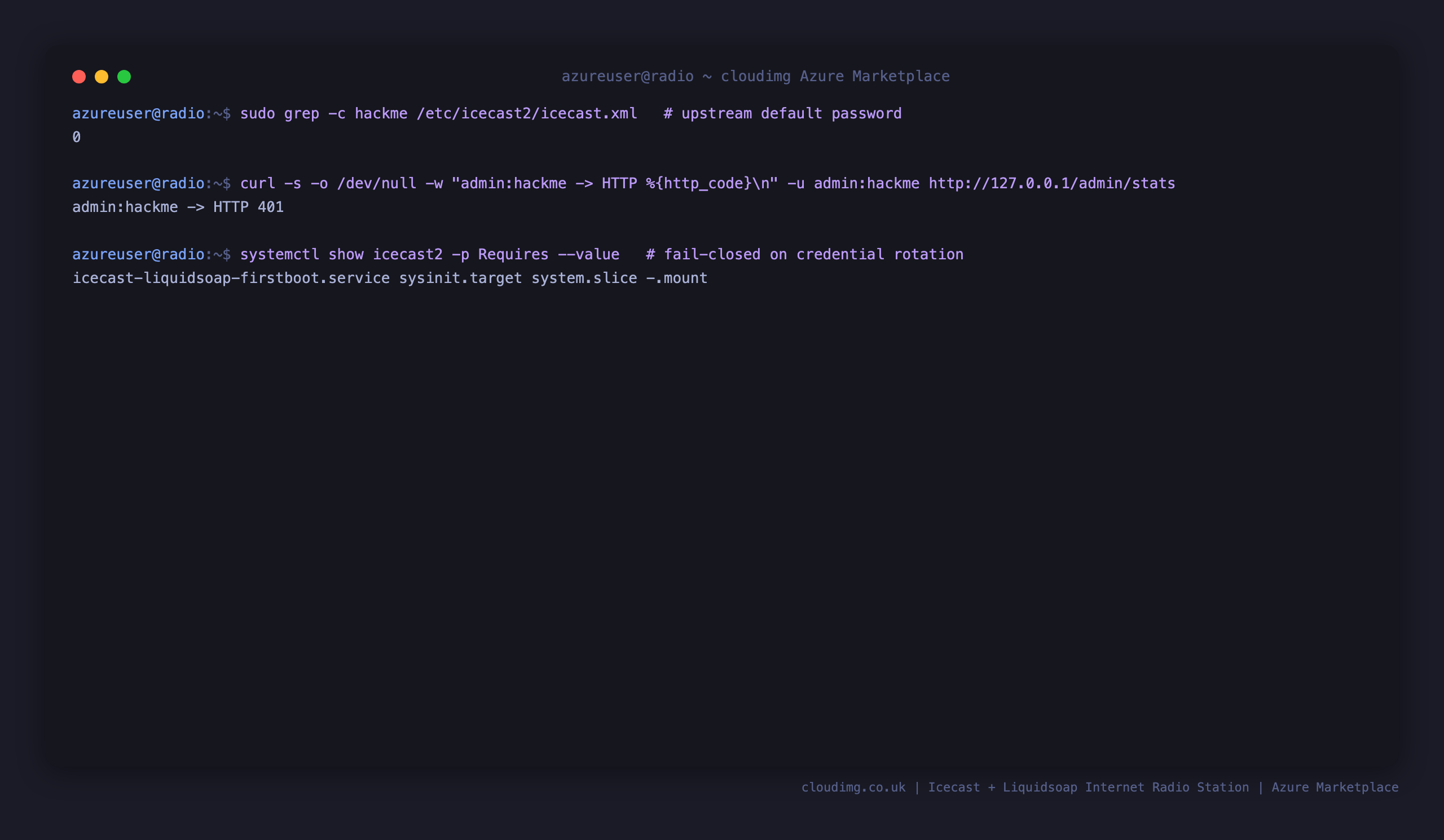Click the 'systemctl show icecast2' command

point(429,254)
